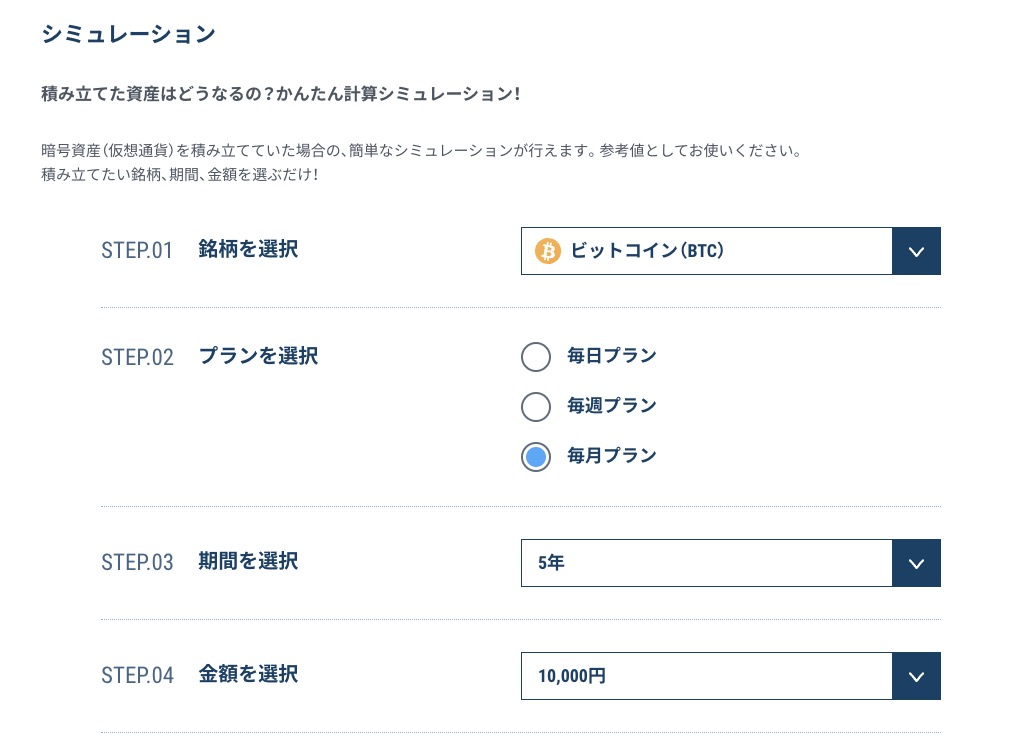
Task: Click the 暗号資産(仮想通貨) description paragraph
Action: click(421, 163)
